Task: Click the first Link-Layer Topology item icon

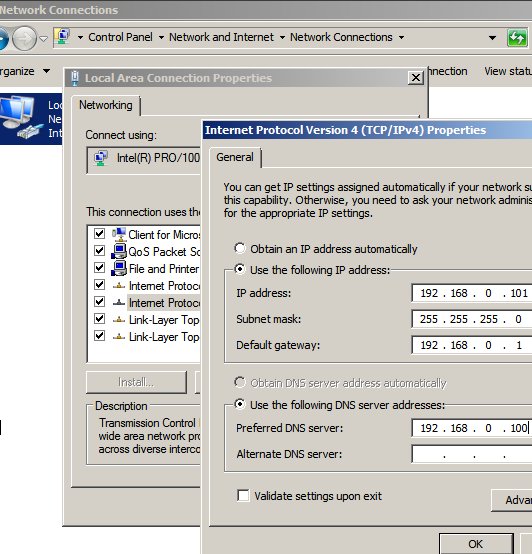Action: click(x=119, y=319)
